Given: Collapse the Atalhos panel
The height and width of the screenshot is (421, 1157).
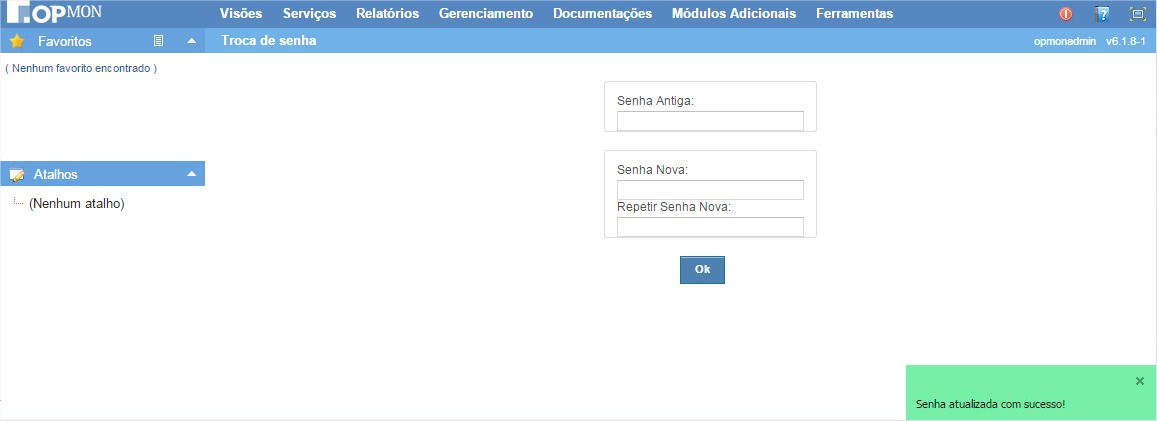Looking at the screenshot, I should [191, 175].
